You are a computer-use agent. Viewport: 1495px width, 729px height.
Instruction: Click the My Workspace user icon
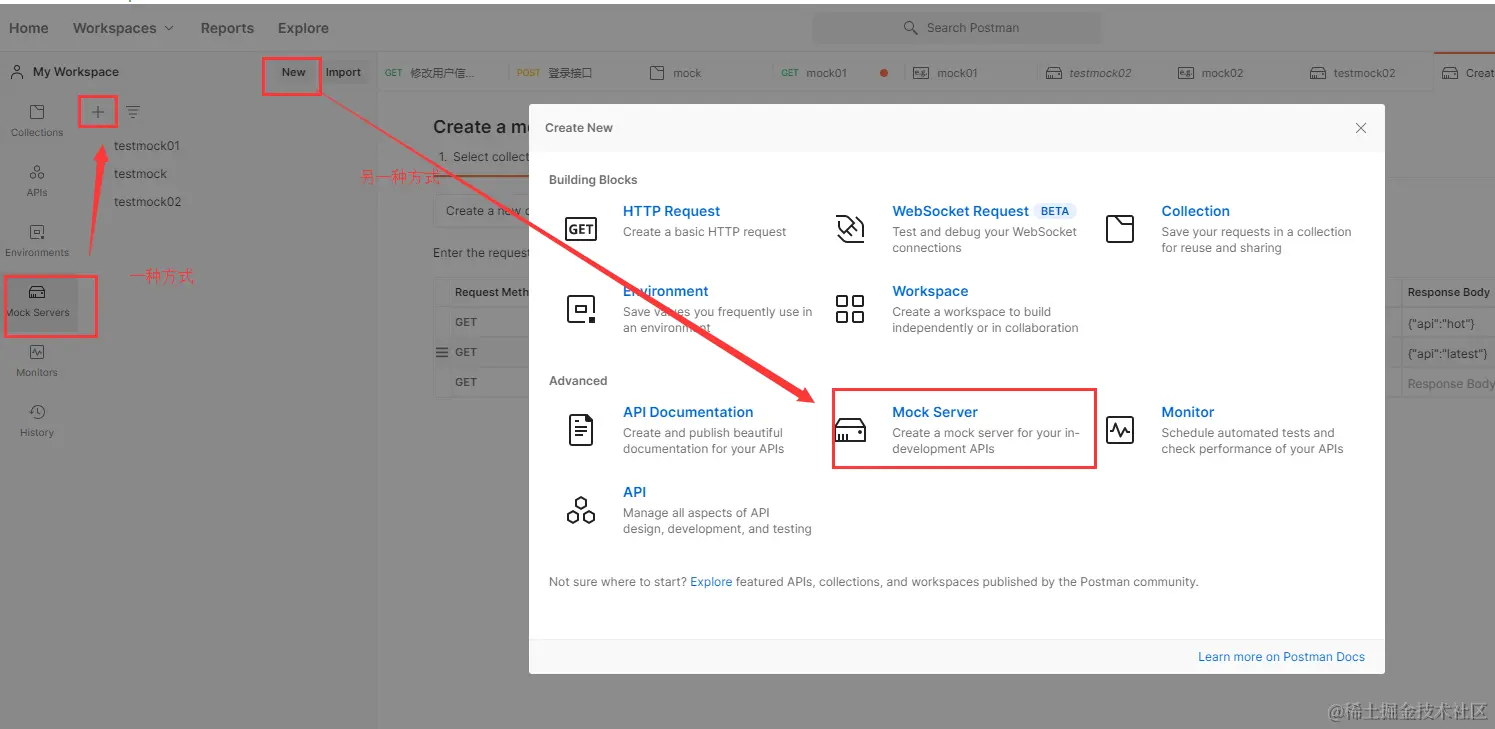(16, 72)
